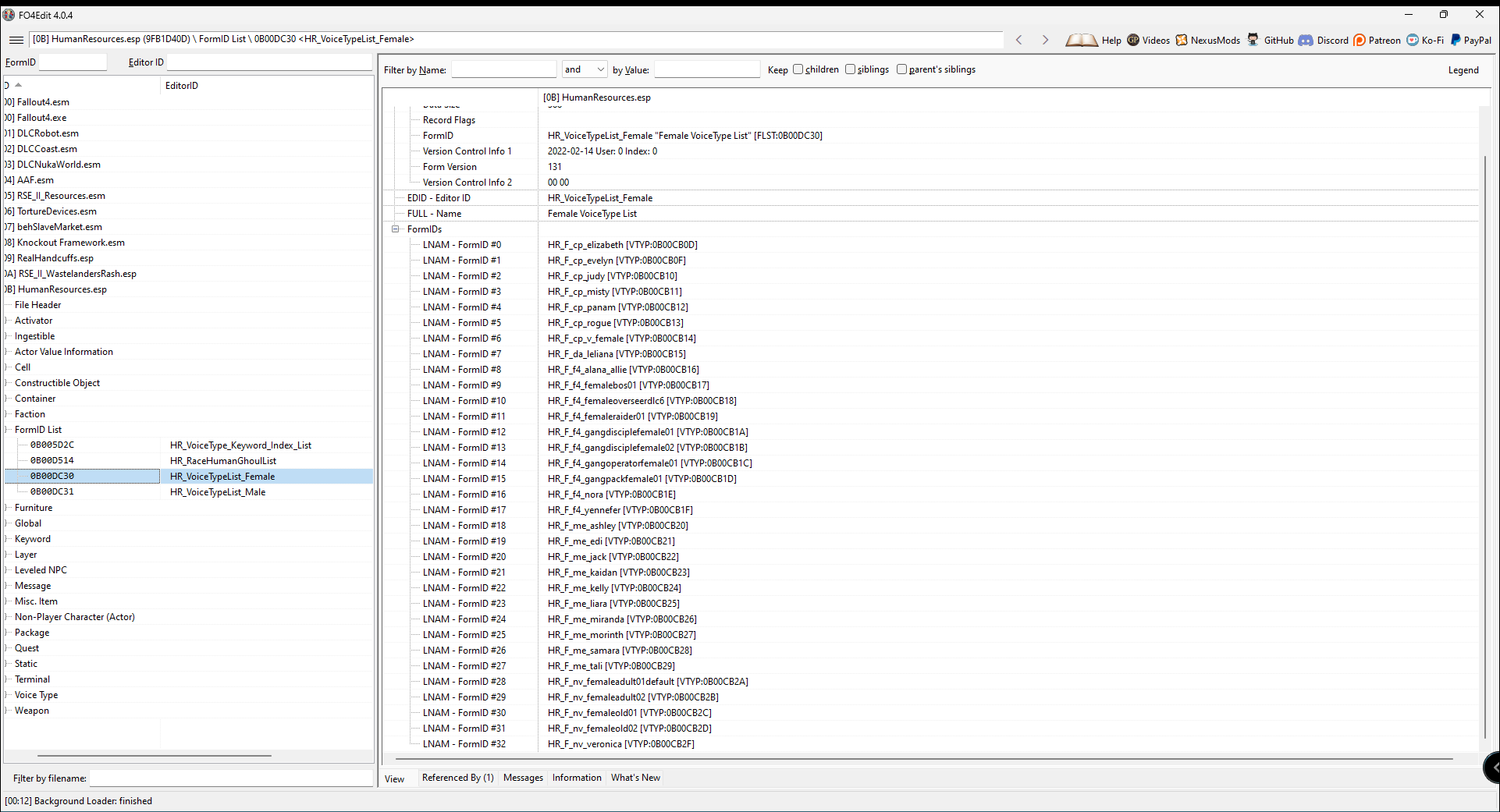Open the Discord icon

tap(1306, 40)
